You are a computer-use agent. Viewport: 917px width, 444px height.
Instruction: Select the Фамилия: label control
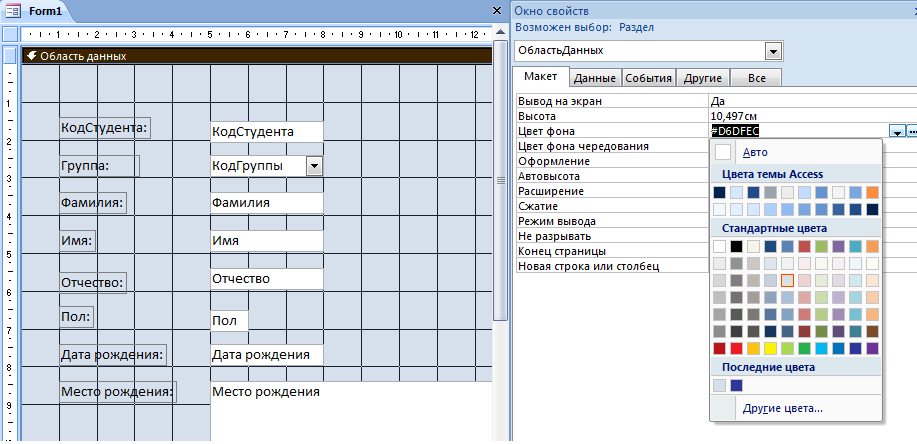[93, 204]
